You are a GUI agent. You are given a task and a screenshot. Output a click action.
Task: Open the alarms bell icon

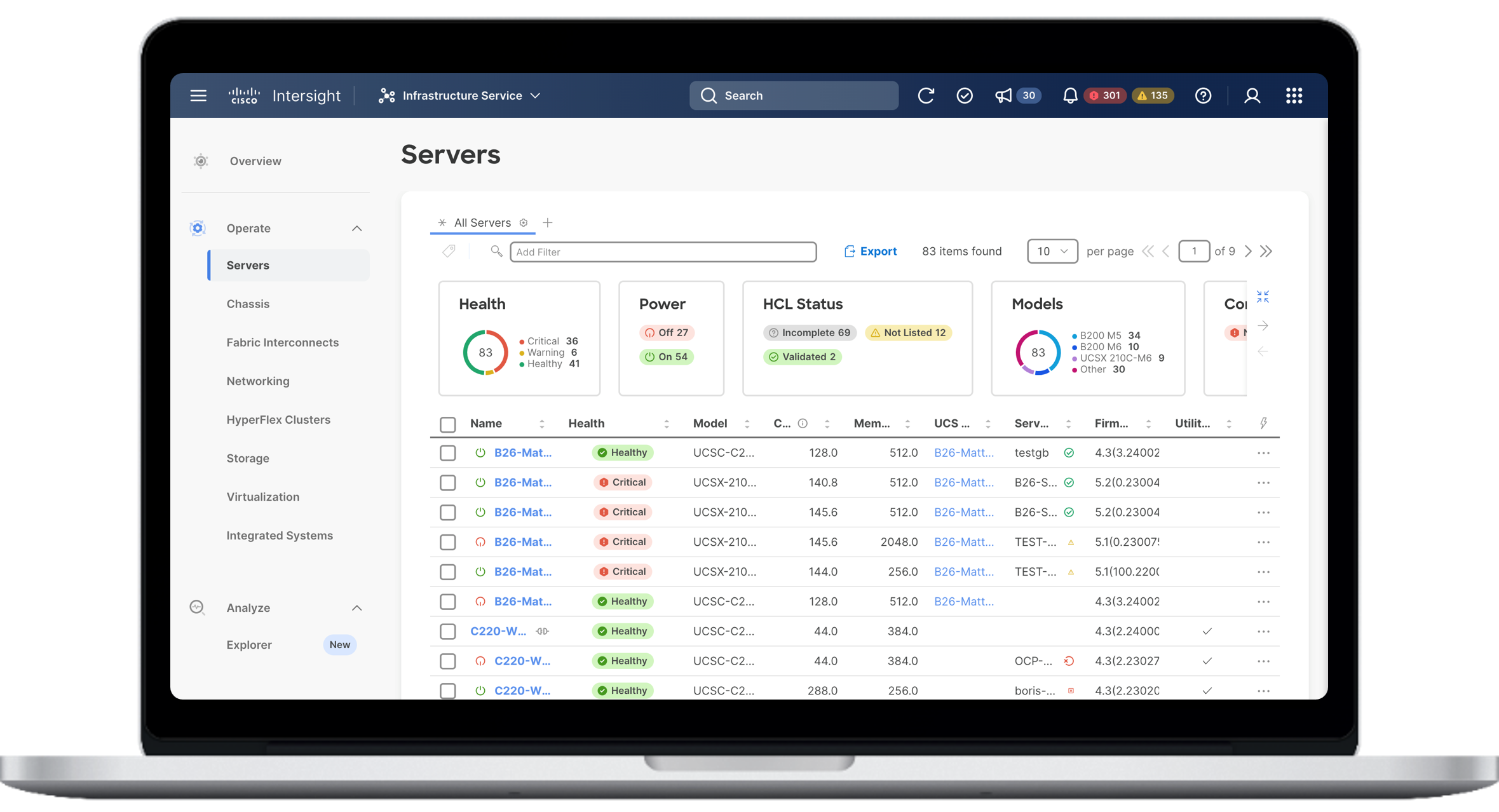(1070, 95)
